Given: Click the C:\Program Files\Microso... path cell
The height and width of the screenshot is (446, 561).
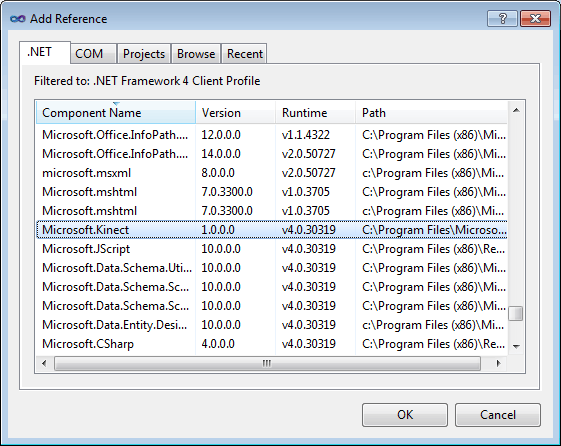Looking at the screenshot, I should [x=434, y=230].
